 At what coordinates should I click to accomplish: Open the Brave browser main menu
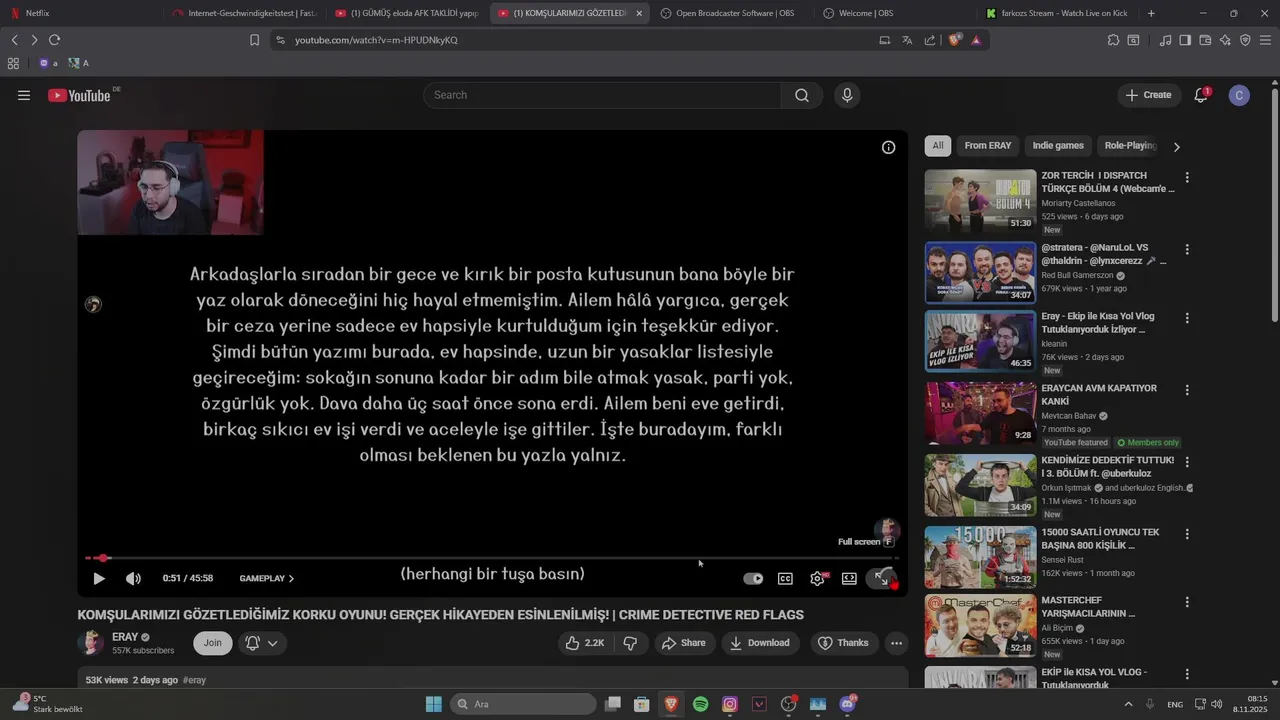[x=1265, y=40]
